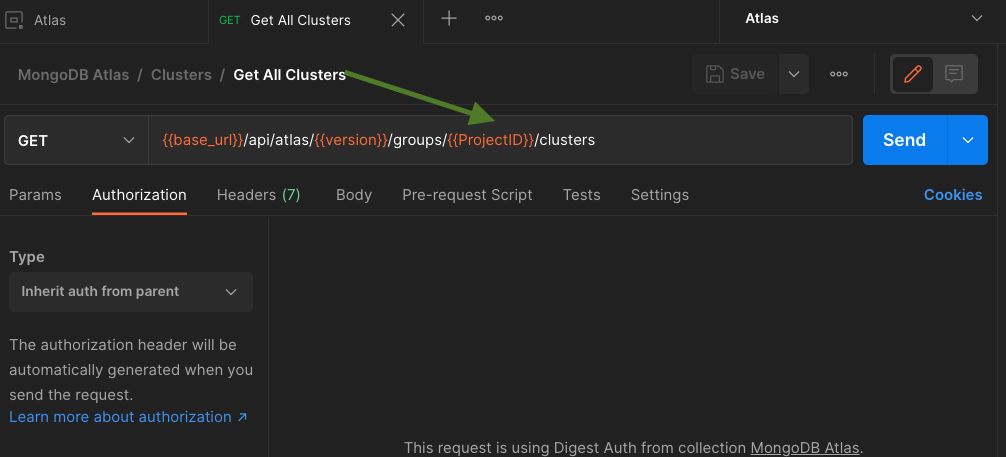
Task: Select the Get All Clusters tab
Action: 316,21
